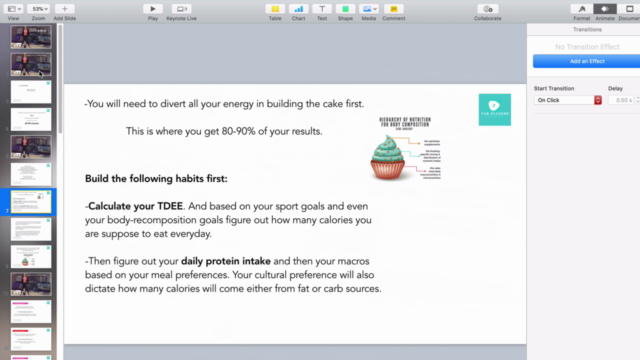This screenshot has height=360, width=640.
Task: Click the teal logo on slide
Action: [x=495, y=110]
